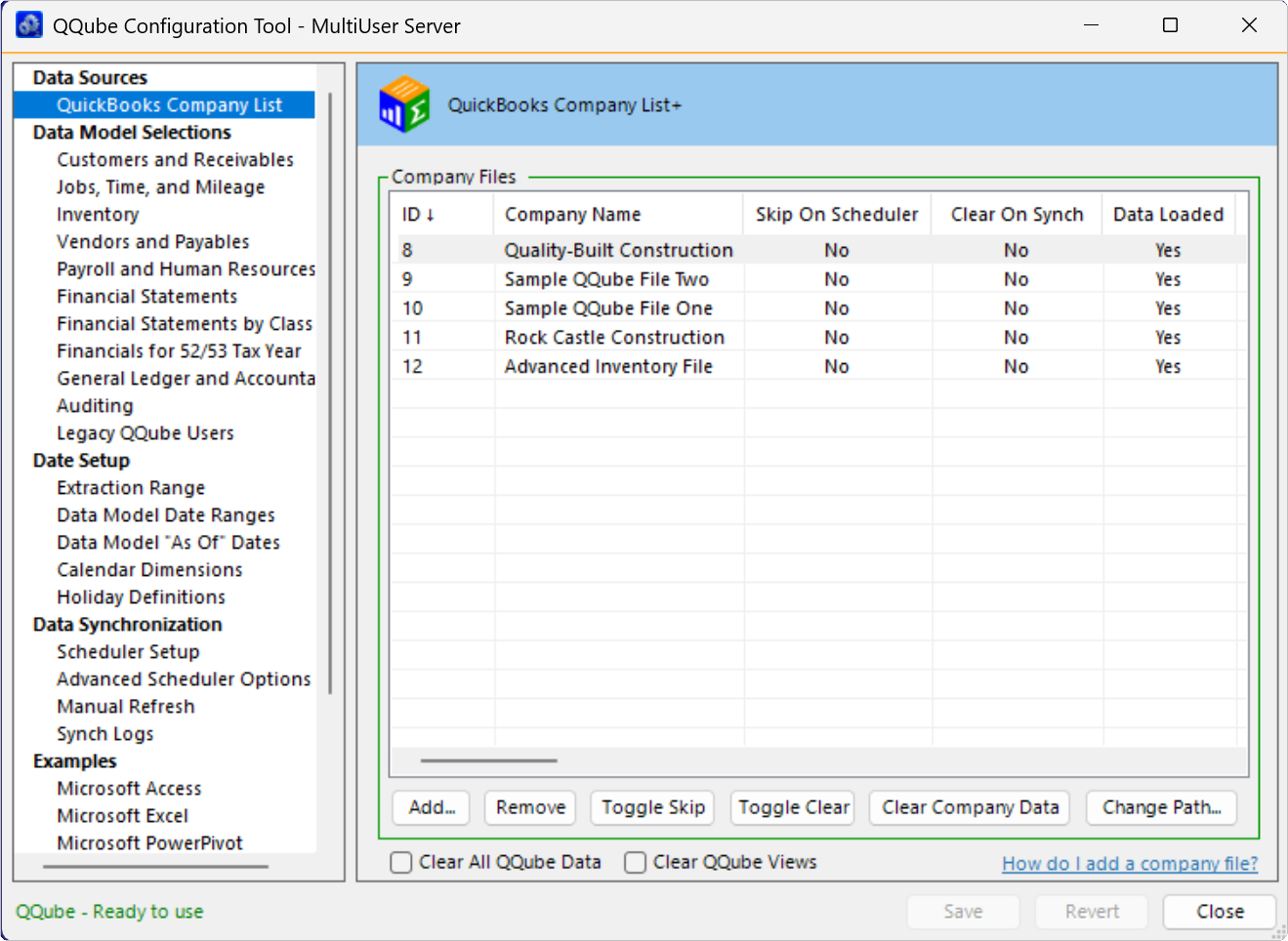Open Manual Refresh page
1288x941 pixels.
125,706
